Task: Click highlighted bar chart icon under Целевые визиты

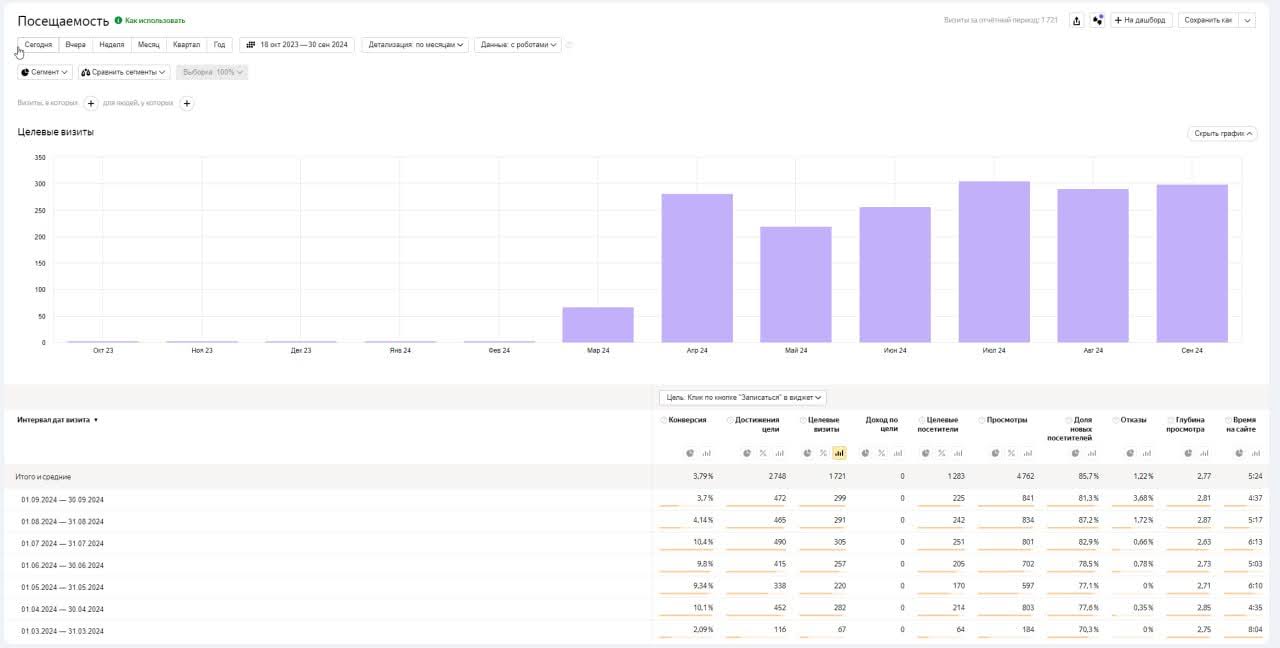Action: [839, 453]
